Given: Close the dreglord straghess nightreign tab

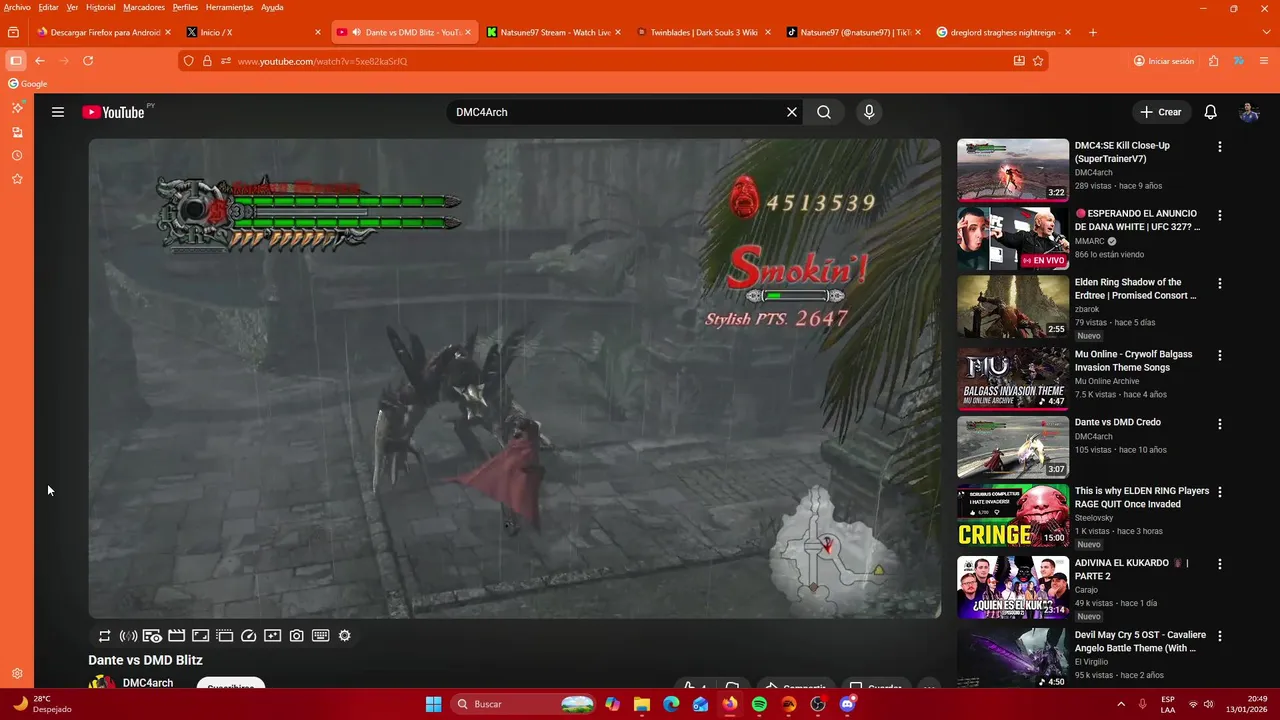Looking at the screenshot, I should coord(1067,32).
